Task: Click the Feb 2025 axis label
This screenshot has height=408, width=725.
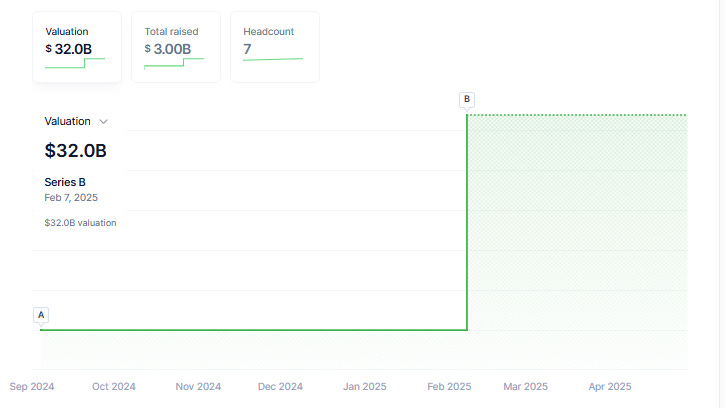Action: tap(449, 387)
